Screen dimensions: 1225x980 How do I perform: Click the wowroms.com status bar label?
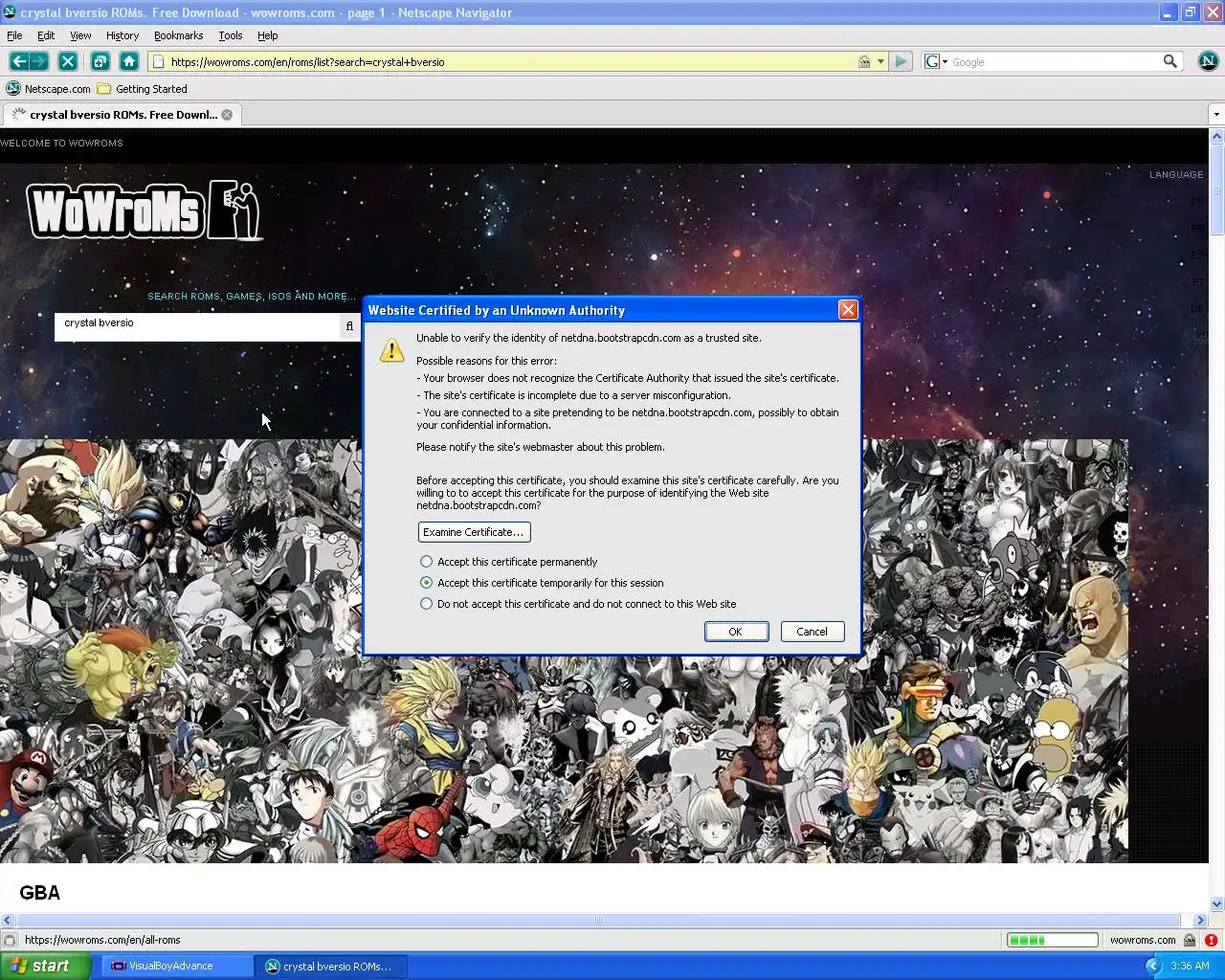(x=1143, y=940)
